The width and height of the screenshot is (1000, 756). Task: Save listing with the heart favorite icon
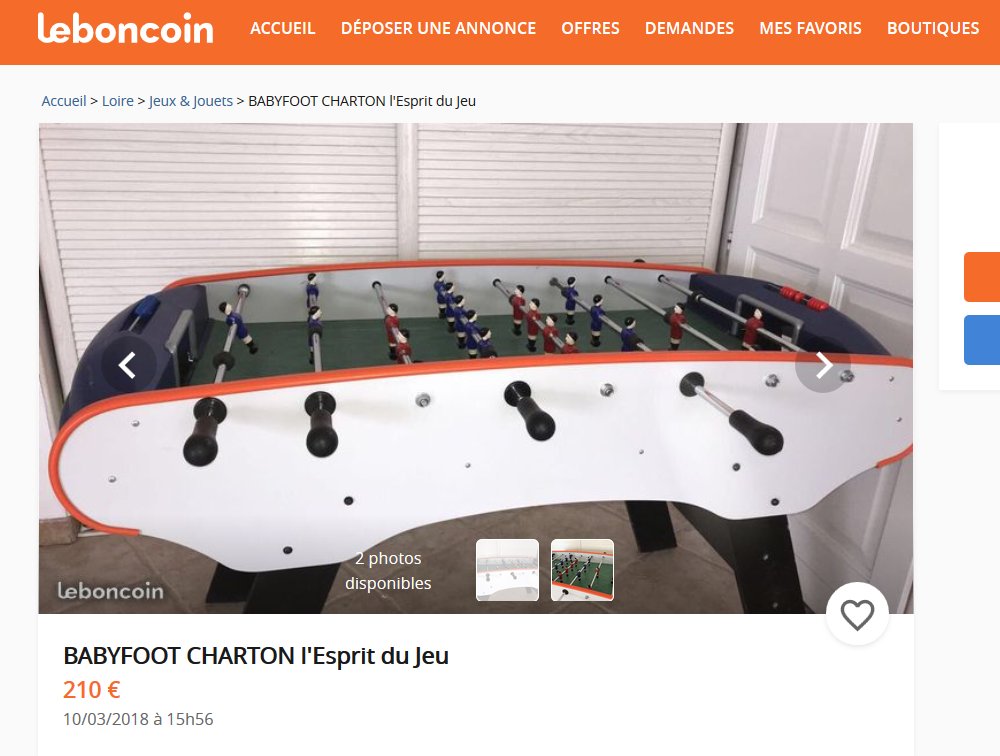(857, 614)
